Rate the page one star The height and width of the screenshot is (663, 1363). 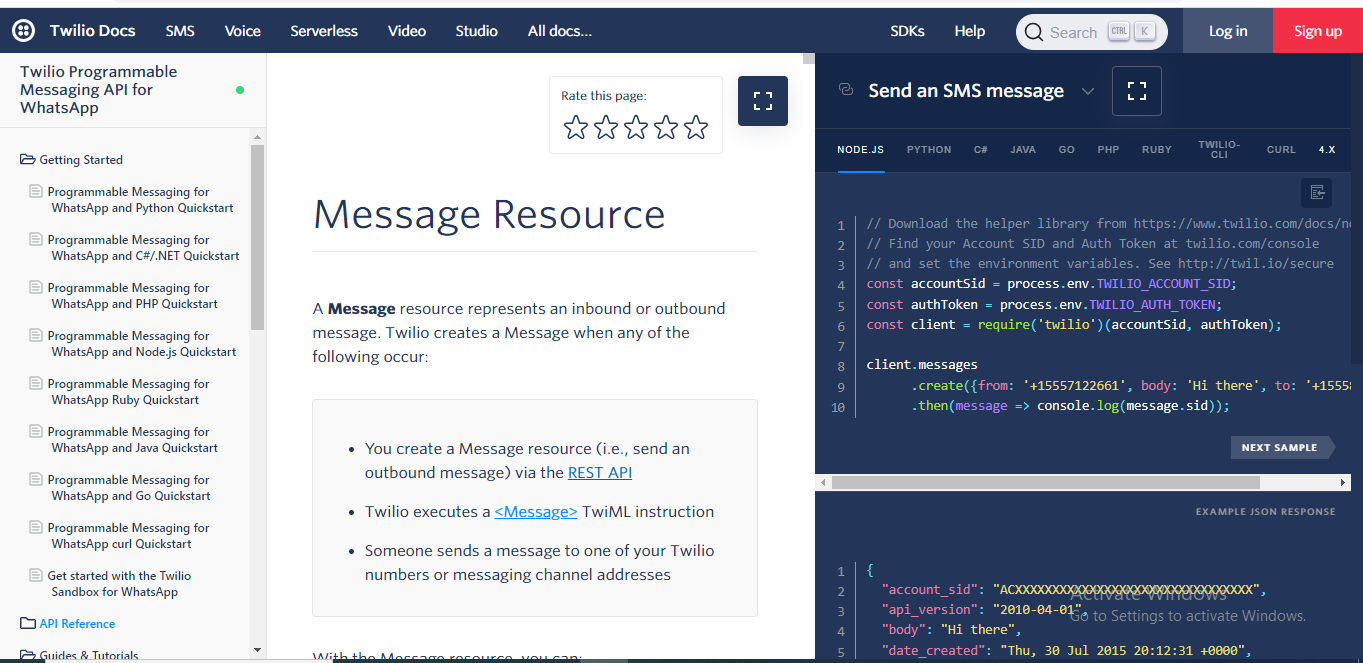click(576, 128)
